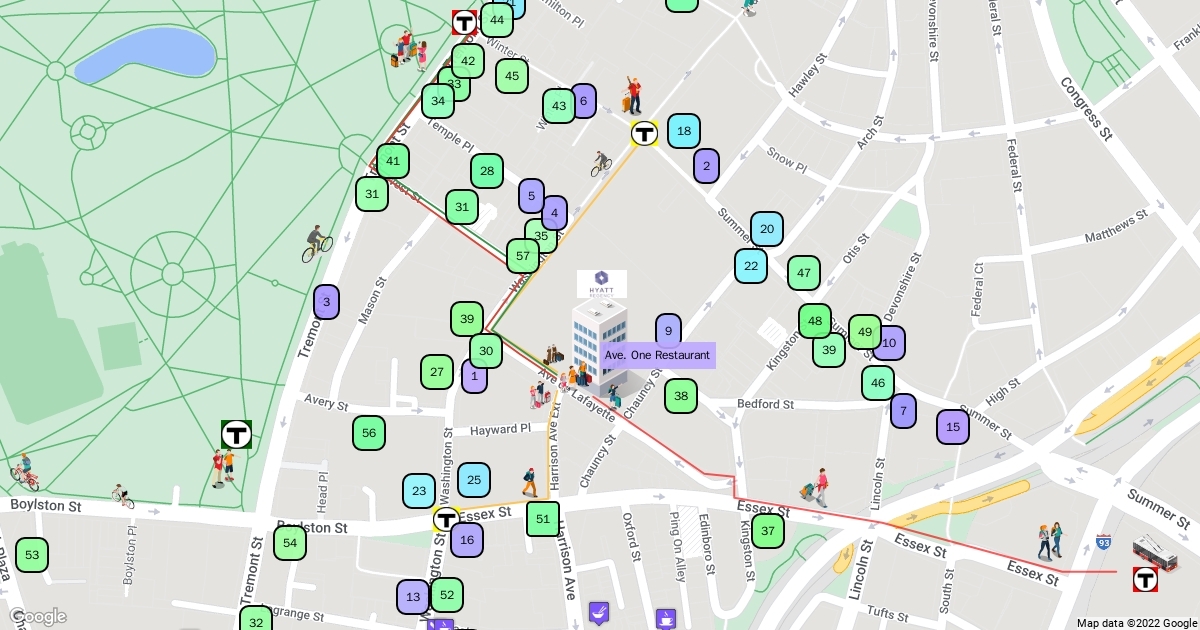This screenshot has height=630, width=1200.
Task: Open green marker number 37
Action: (767, 531)
